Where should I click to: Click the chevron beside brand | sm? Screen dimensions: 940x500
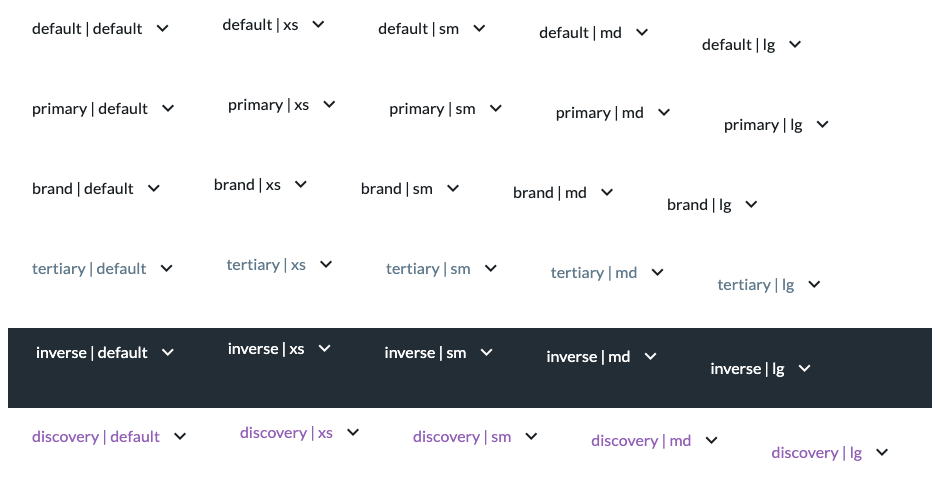tap(453, 188)
